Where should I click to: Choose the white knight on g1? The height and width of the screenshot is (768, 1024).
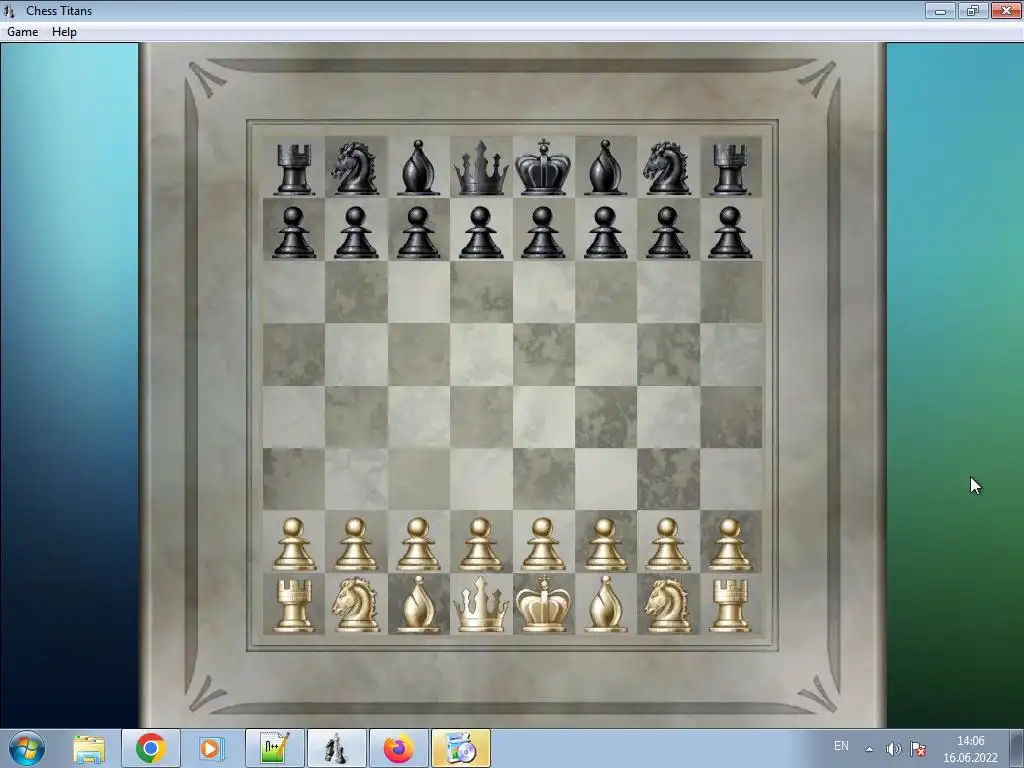click(667, 605)
